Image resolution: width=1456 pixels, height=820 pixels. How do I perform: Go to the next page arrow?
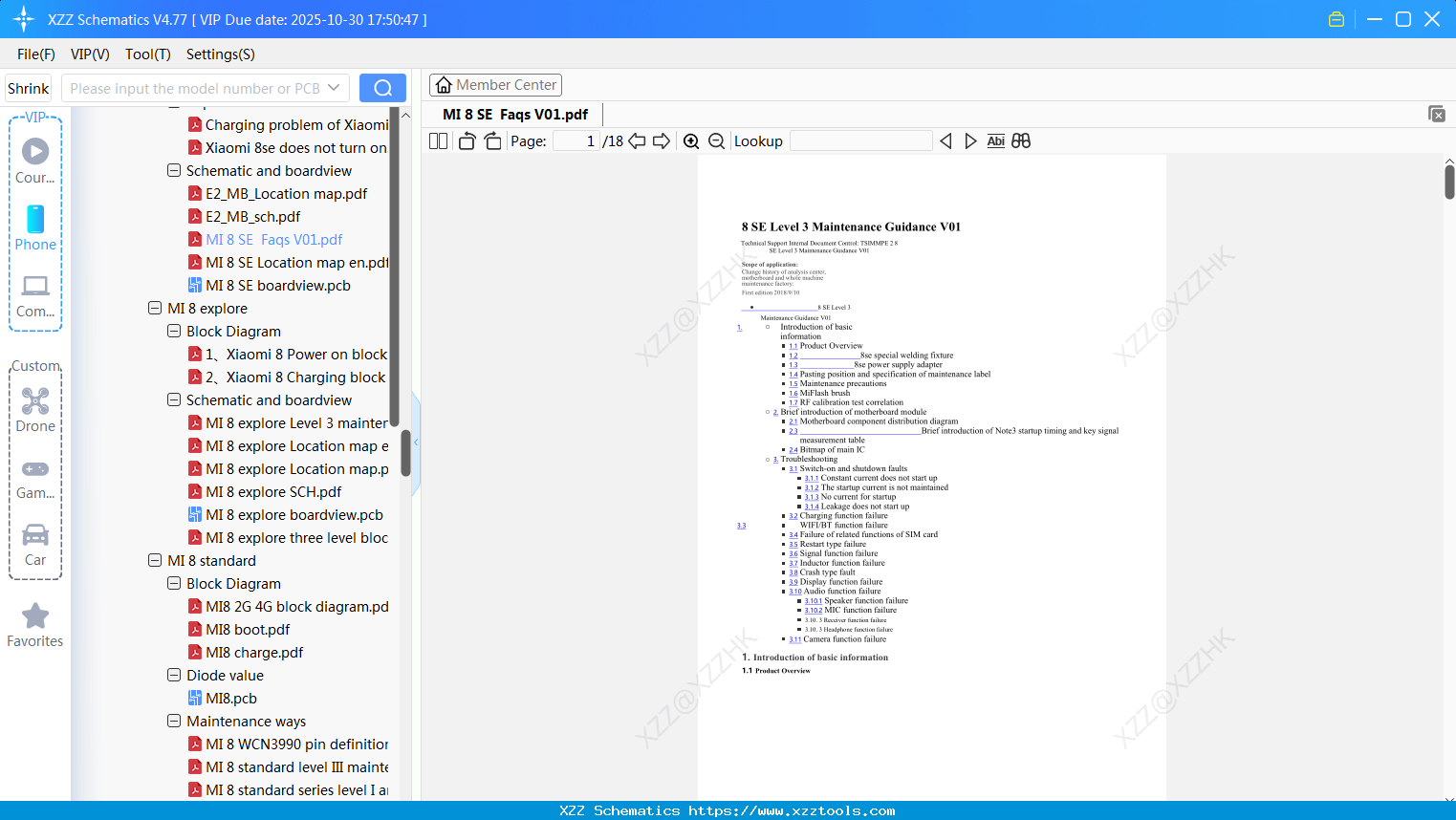[662, 141]
